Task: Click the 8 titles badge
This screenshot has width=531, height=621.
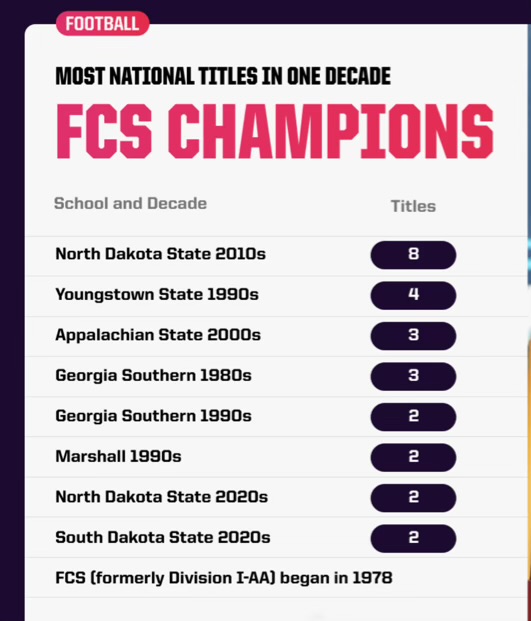Action: [x=413, y=255]
